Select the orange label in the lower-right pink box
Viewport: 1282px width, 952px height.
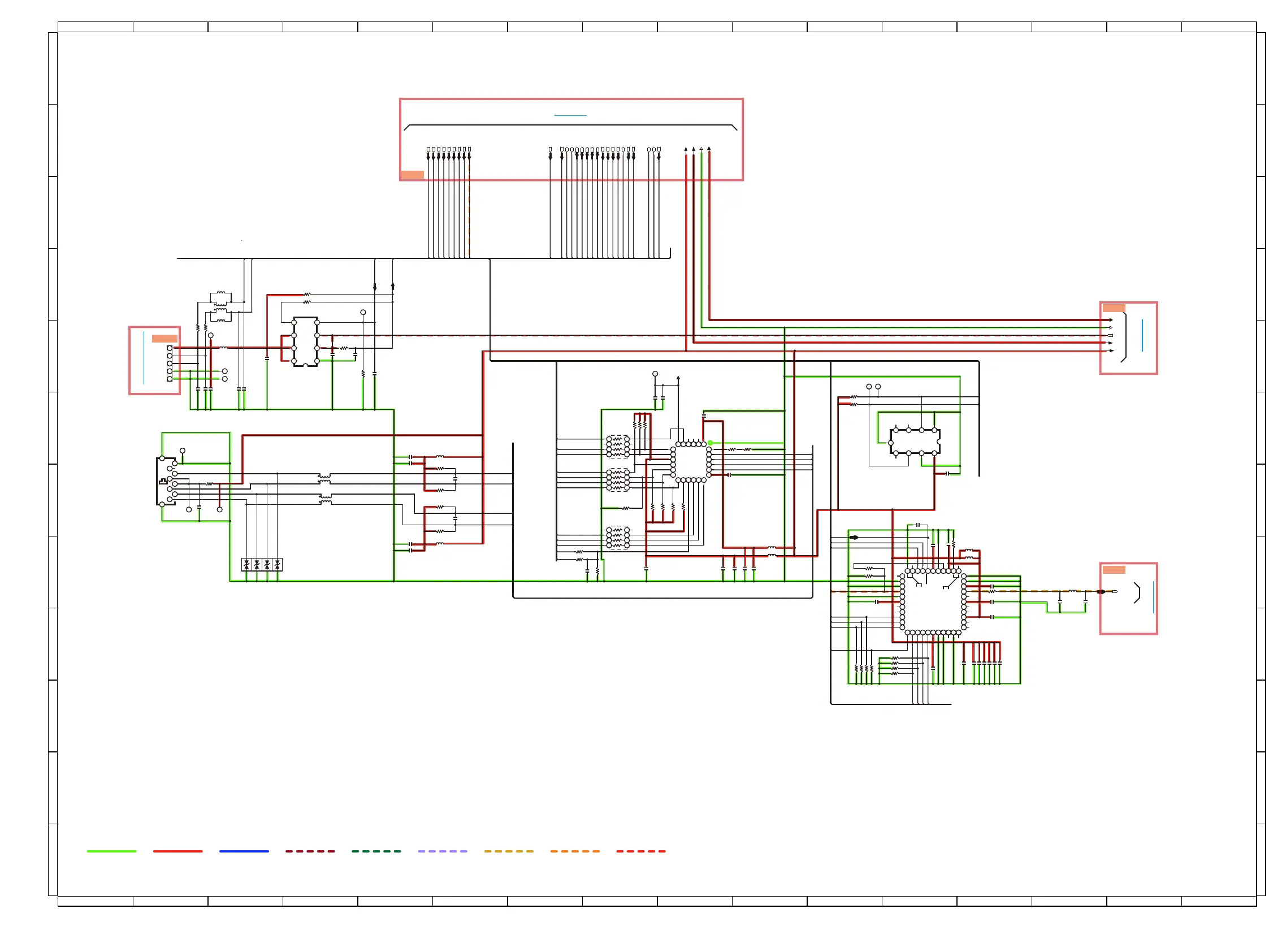[x=1114, y=570]
